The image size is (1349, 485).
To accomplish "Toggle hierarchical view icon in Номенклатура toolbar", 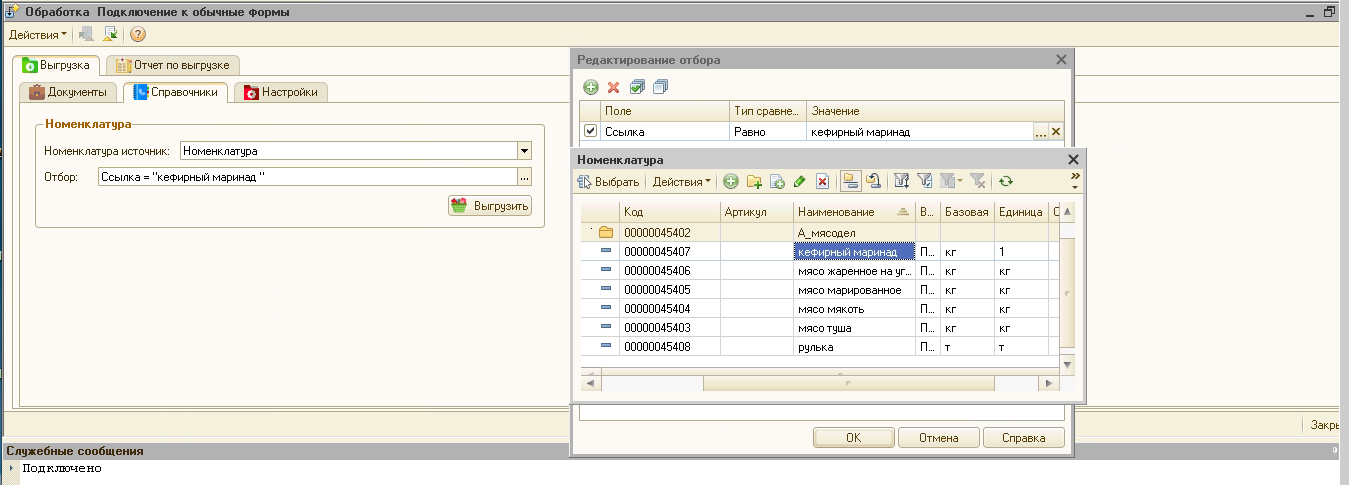I will [x=850, y=181].
